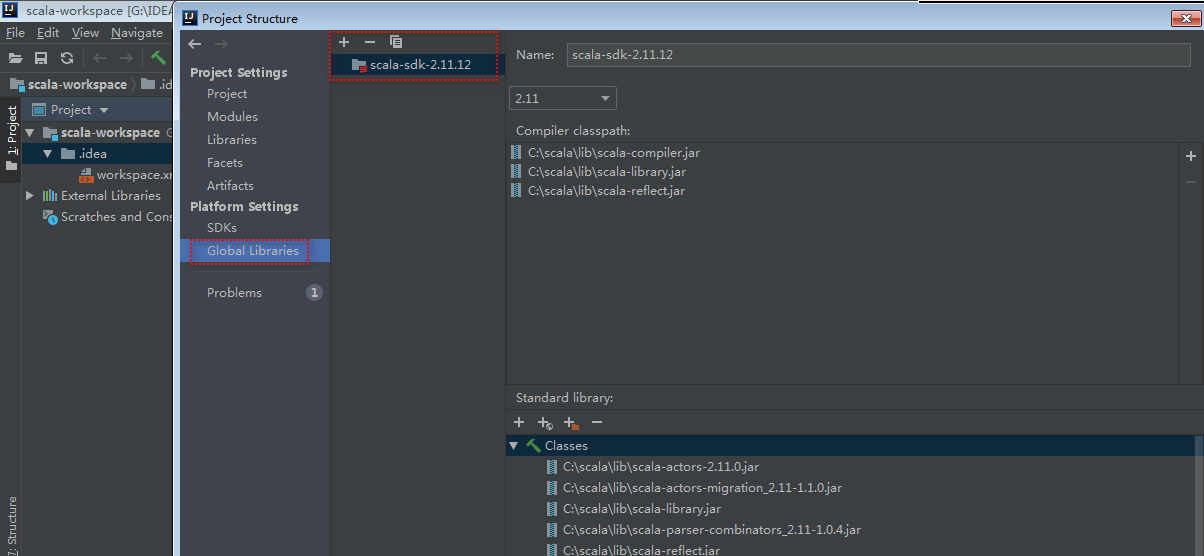Click the External Libraries bar-chart icon
Viewport: 1204px width, 556px height.
[x=50, y=196]
